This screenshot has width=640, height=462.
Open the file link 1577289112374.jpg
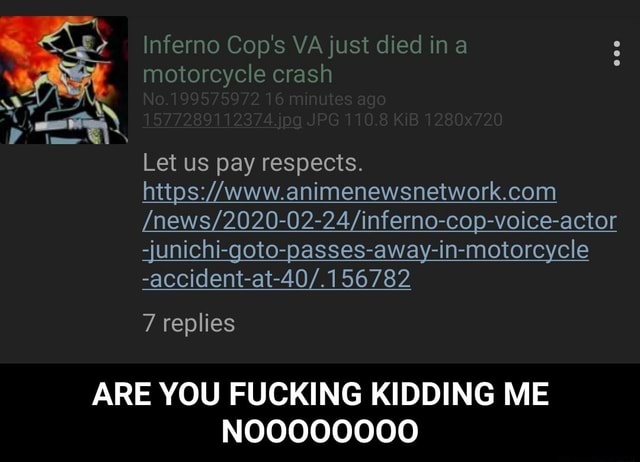click(x=222, y=120)
